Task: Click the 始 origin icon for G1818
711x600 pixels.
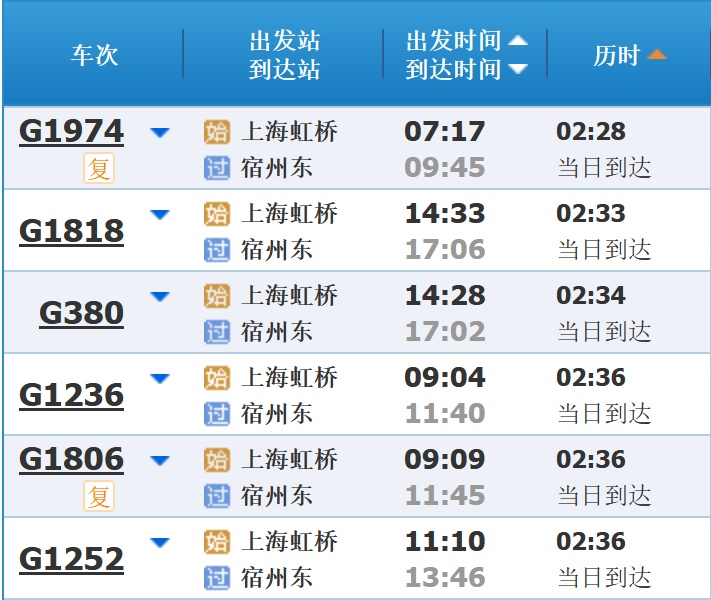Action: pyautogui.click(x=216, y=214)
